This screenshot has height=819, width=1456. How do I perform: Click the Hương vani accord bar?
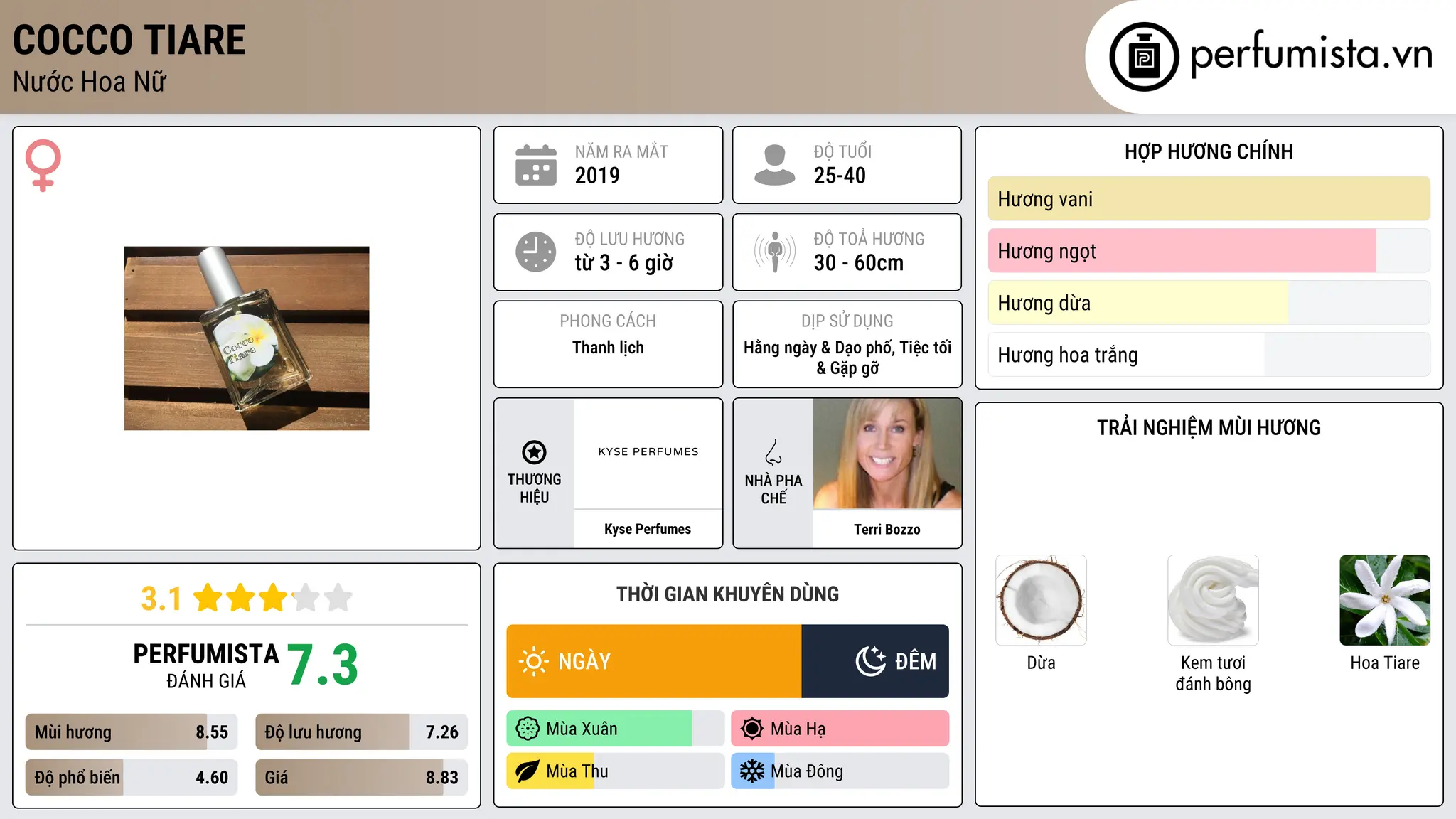coord(1209,199)
